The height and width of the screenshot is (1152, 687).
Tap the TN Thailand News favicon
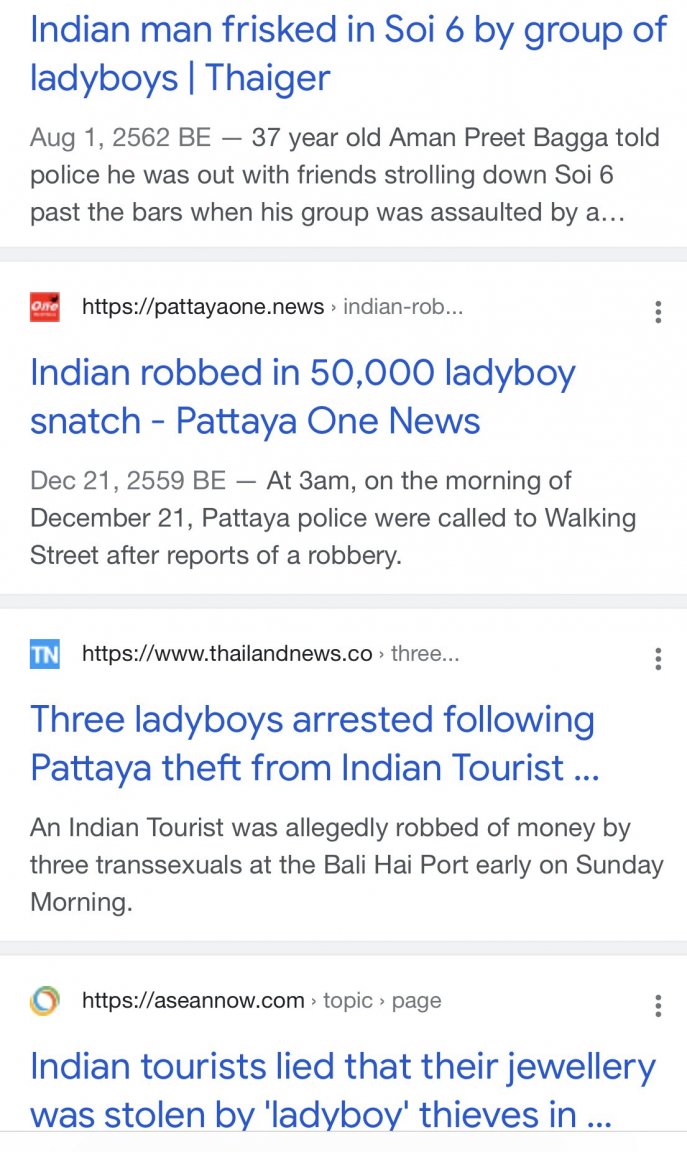[45, 654]
